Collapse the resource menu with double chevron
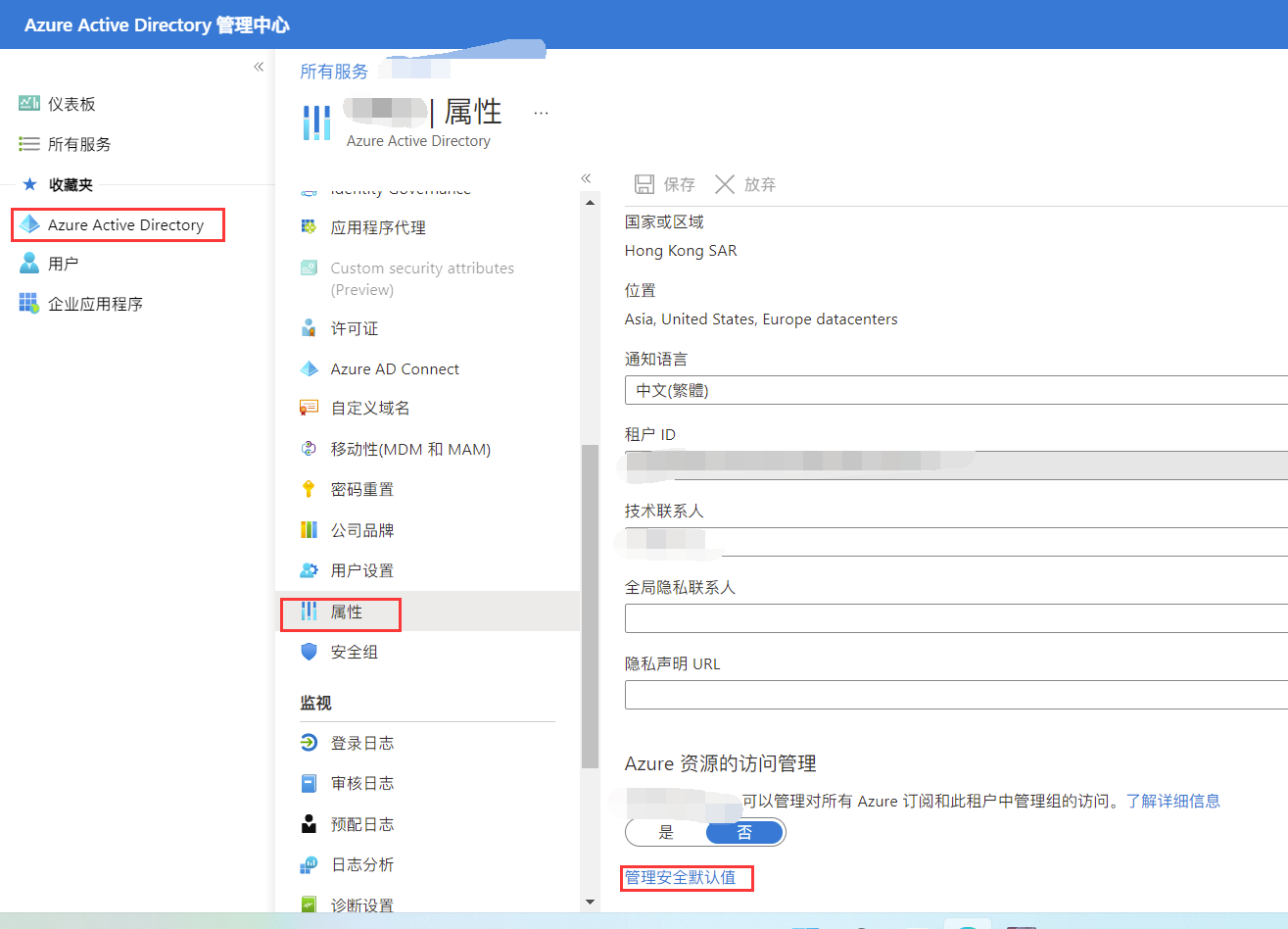Image resolution: width=1288 pixels, height=929 pixels. (586, 178)
